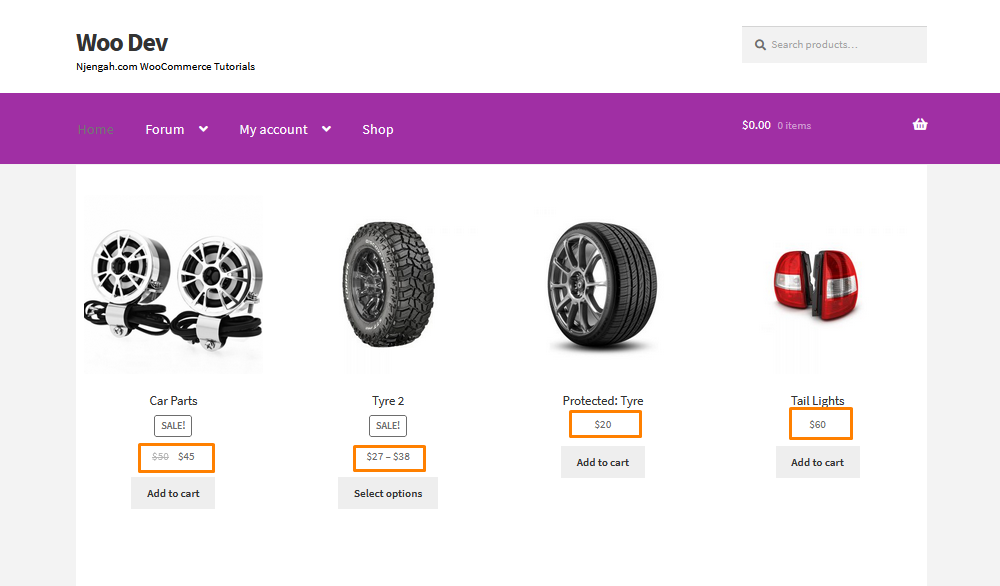
Task: Open the Tyre 2 product image
Action: coord(388,284)
